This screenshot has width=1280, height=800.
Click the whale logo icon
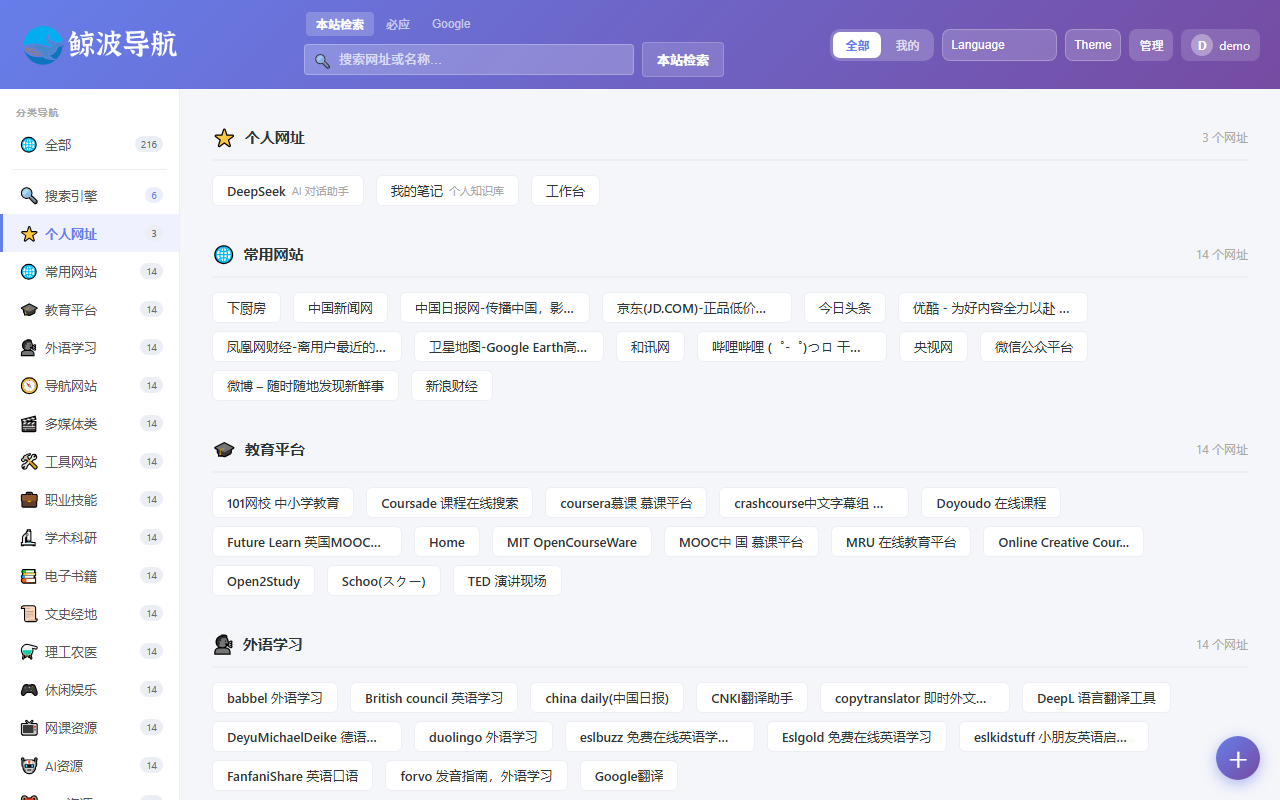[43, 44]
